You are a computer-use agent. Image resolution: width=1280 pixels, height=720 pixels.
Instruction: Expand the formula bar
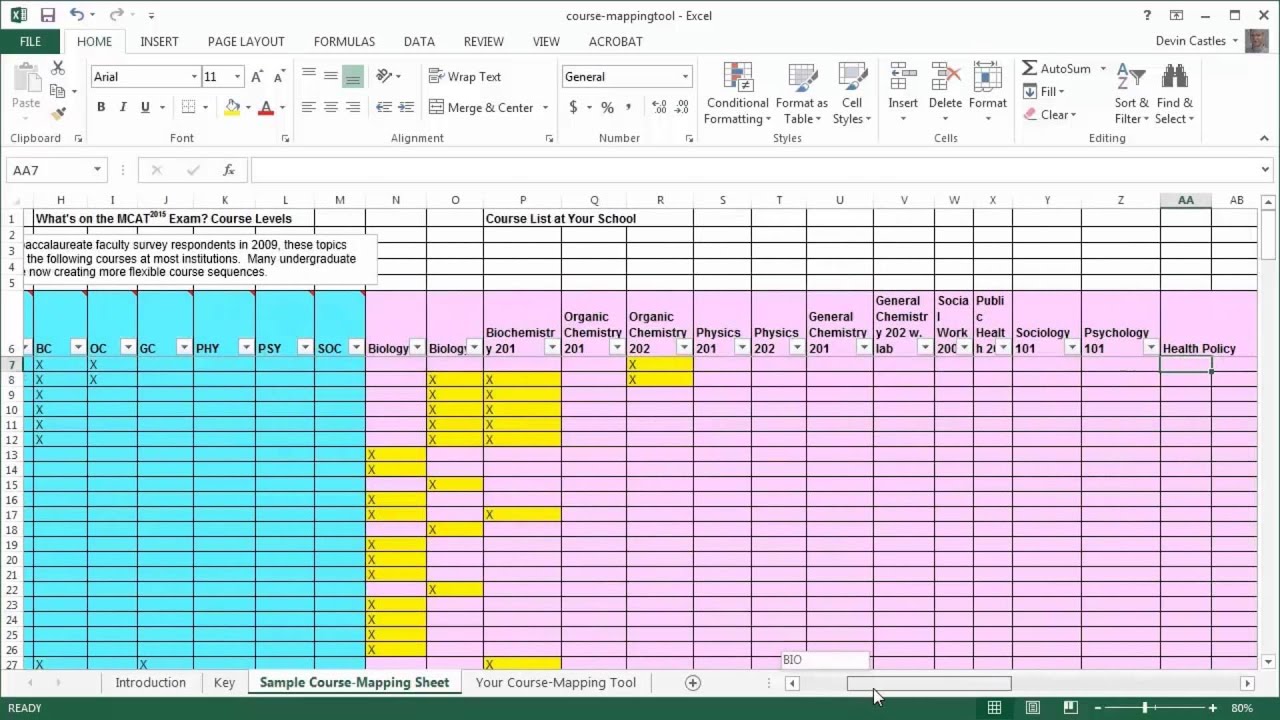tap(1266, 170)
